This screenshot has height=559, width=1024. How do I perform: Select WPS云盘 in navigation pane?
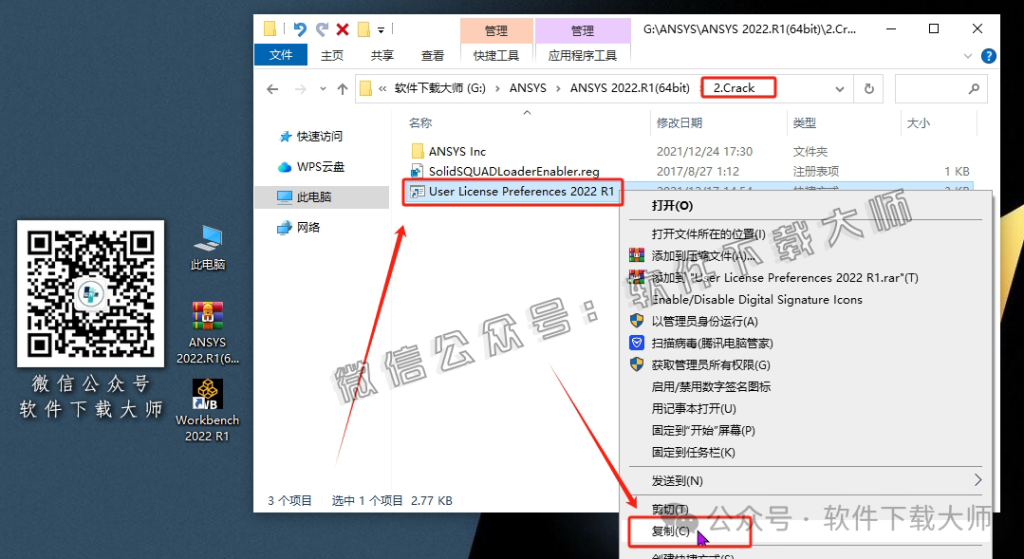tap(320, 167)
